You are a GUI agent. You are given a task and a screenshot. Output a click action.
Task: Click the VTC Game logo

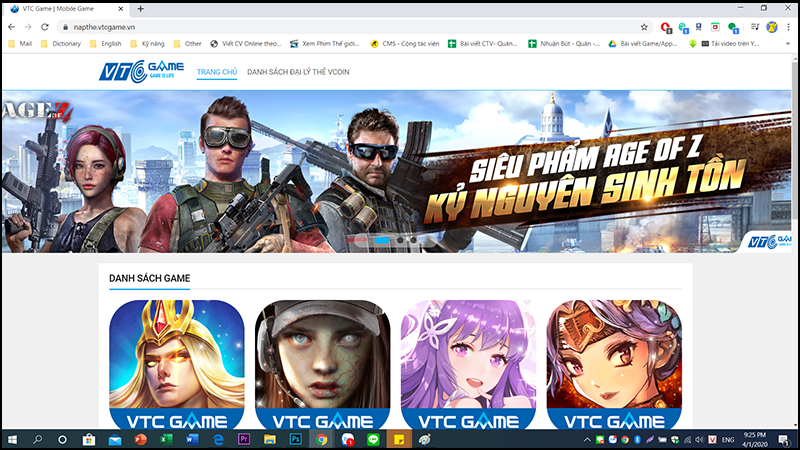[x=141, y=71]
